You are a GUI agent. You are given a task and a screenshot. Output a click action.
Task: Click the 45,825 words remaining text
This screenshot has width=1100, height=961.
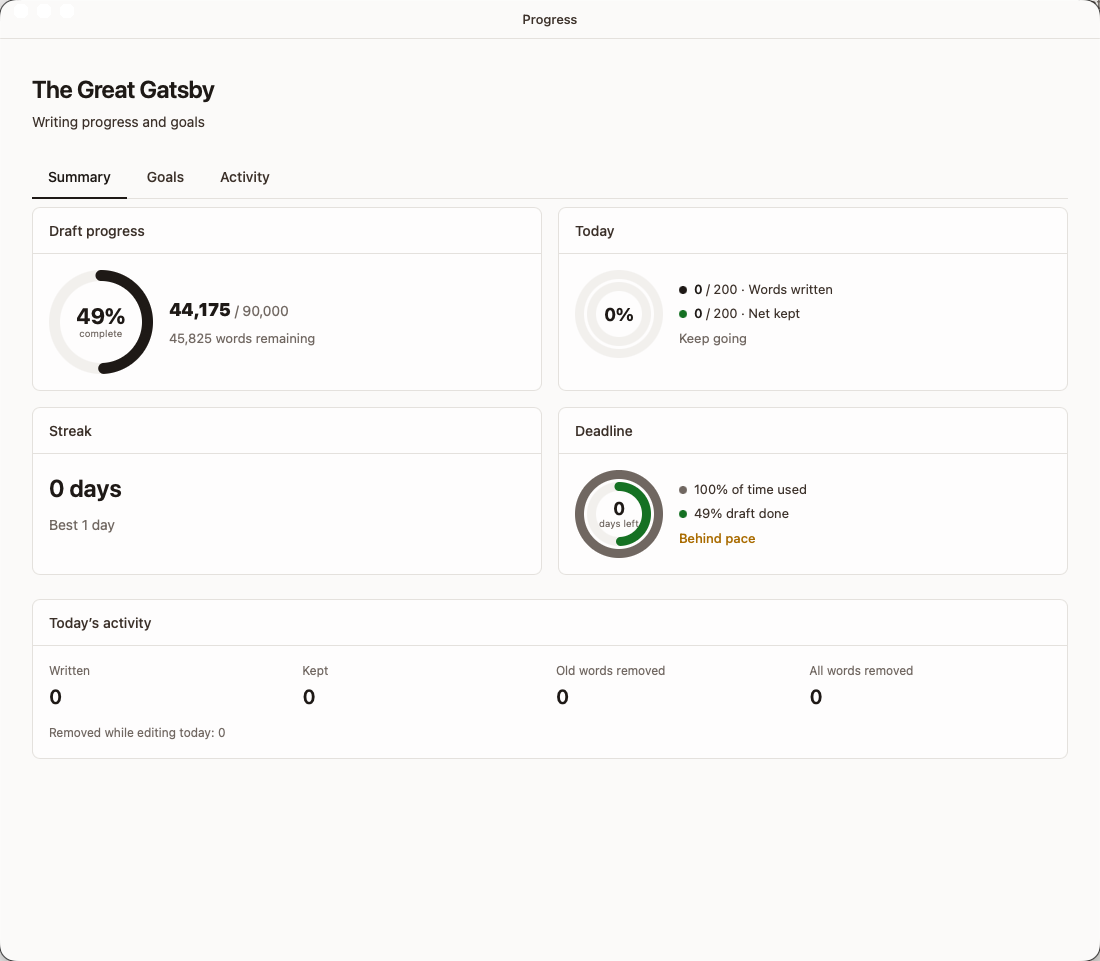[x=242, y=339]
